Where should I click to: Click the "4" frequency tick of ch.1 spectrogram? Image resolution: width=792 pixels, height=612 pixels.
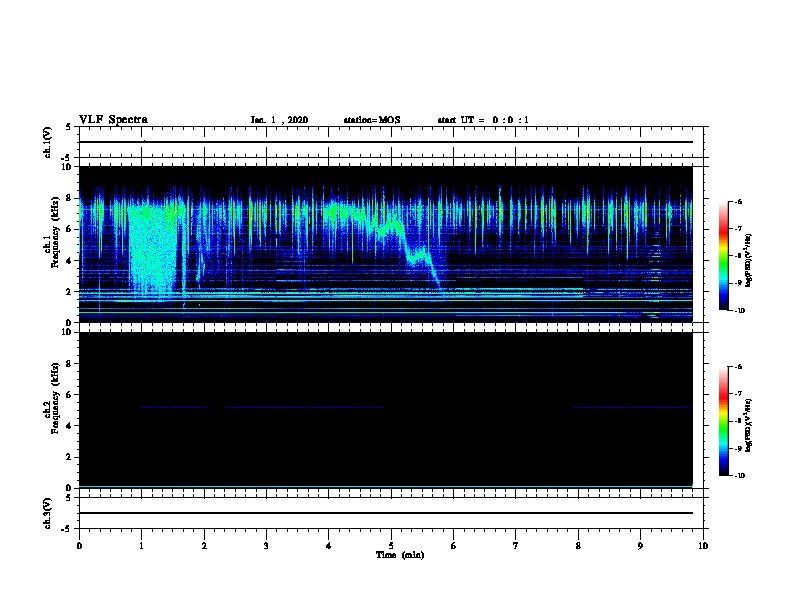[69, 261]
